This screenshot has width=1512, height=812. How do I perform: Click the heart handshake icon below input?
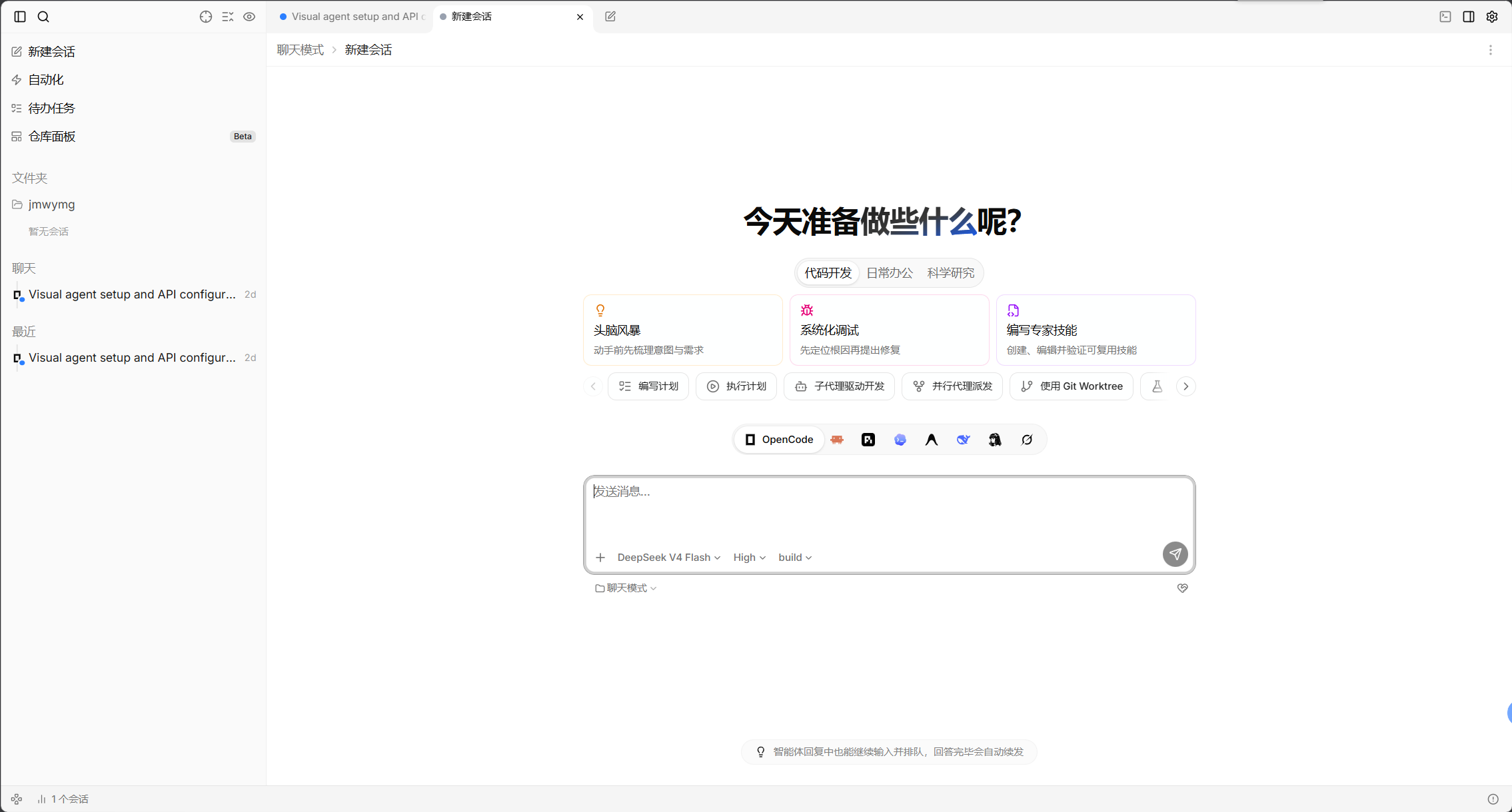1183,588
